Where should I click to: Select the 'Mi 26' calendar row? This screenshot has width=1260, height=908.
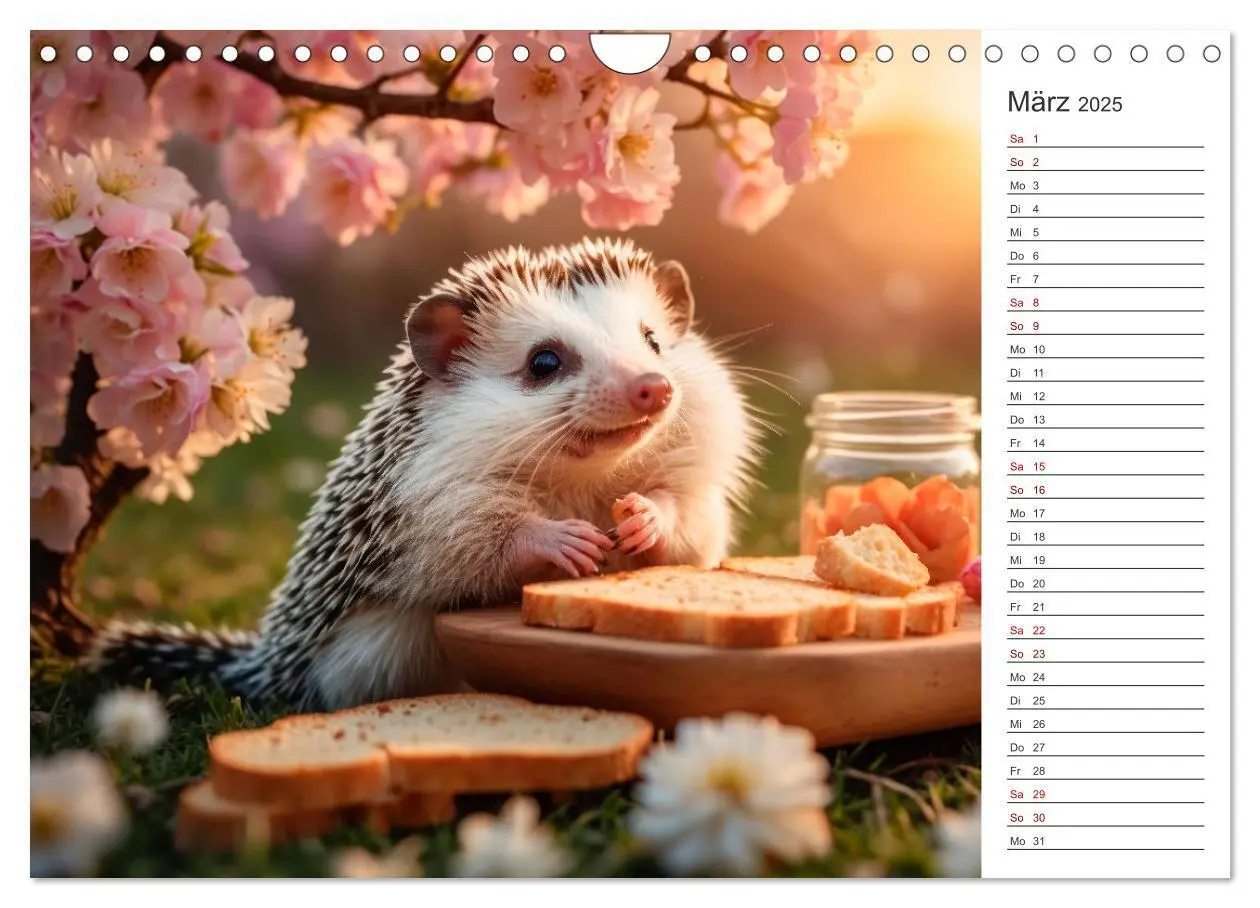[x=1105, y=723]
